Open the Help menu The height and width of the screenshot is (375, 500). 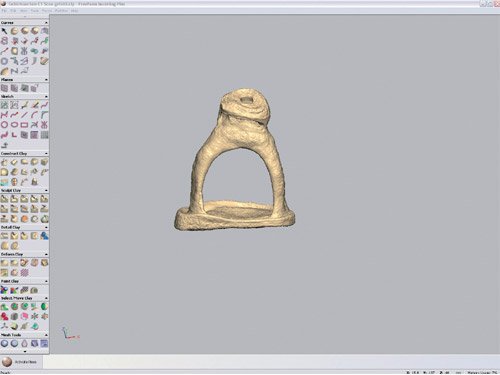coord(74,11)
